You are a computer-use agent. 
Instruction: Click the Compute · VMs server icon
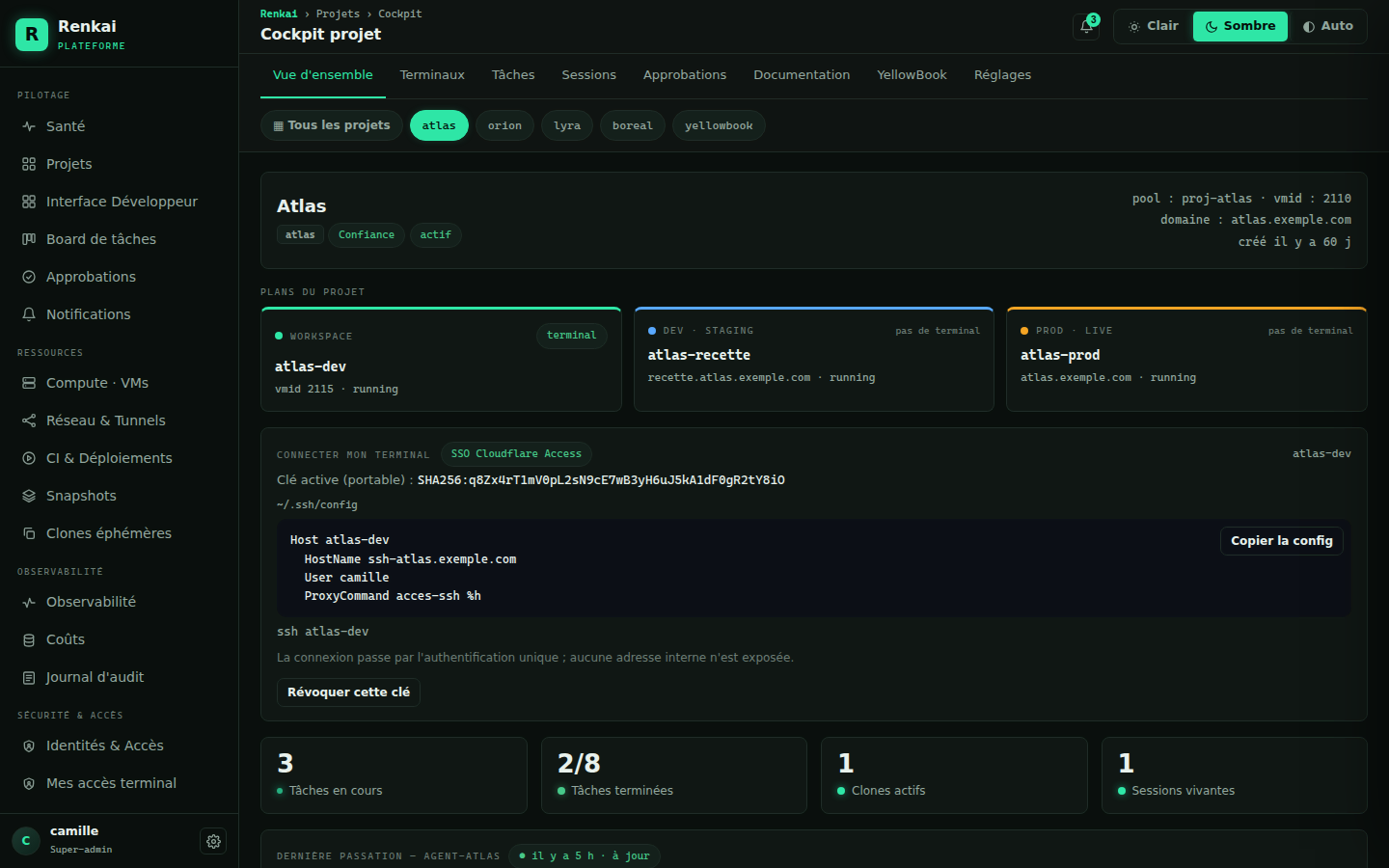click(x=29, y=383)
